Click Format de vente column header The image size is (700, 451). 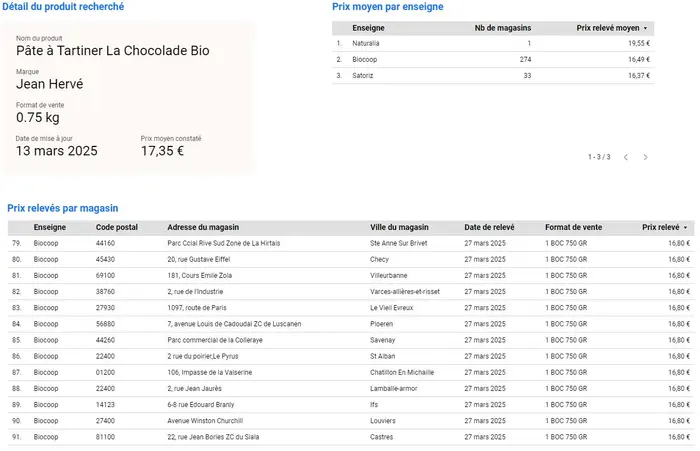click(574, 227)
